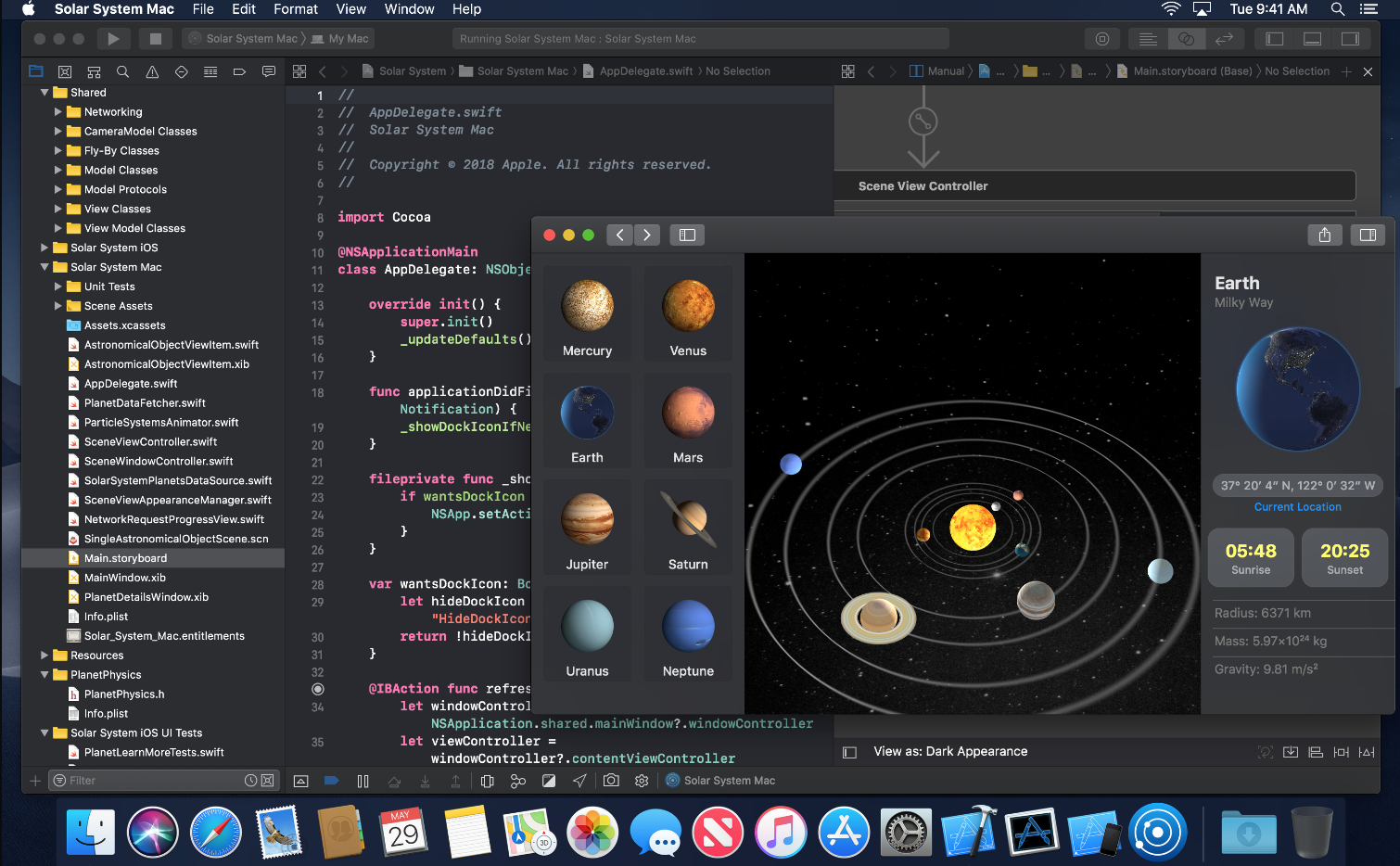The image size is (1400, 866).
Task: Stop the running Solar System Mac app
Action: coord(155,39)
